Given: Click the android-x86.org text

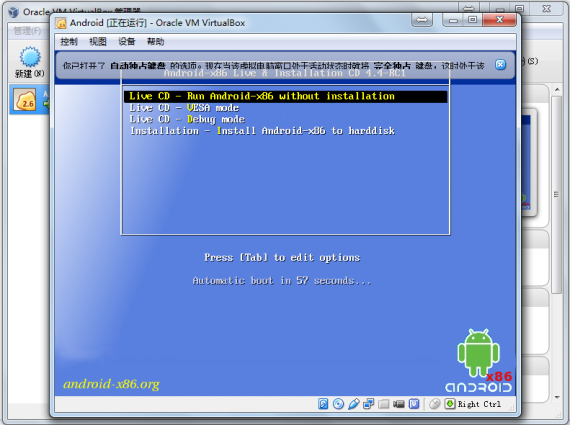Looking at the screenshot, I should coord(111,384).
